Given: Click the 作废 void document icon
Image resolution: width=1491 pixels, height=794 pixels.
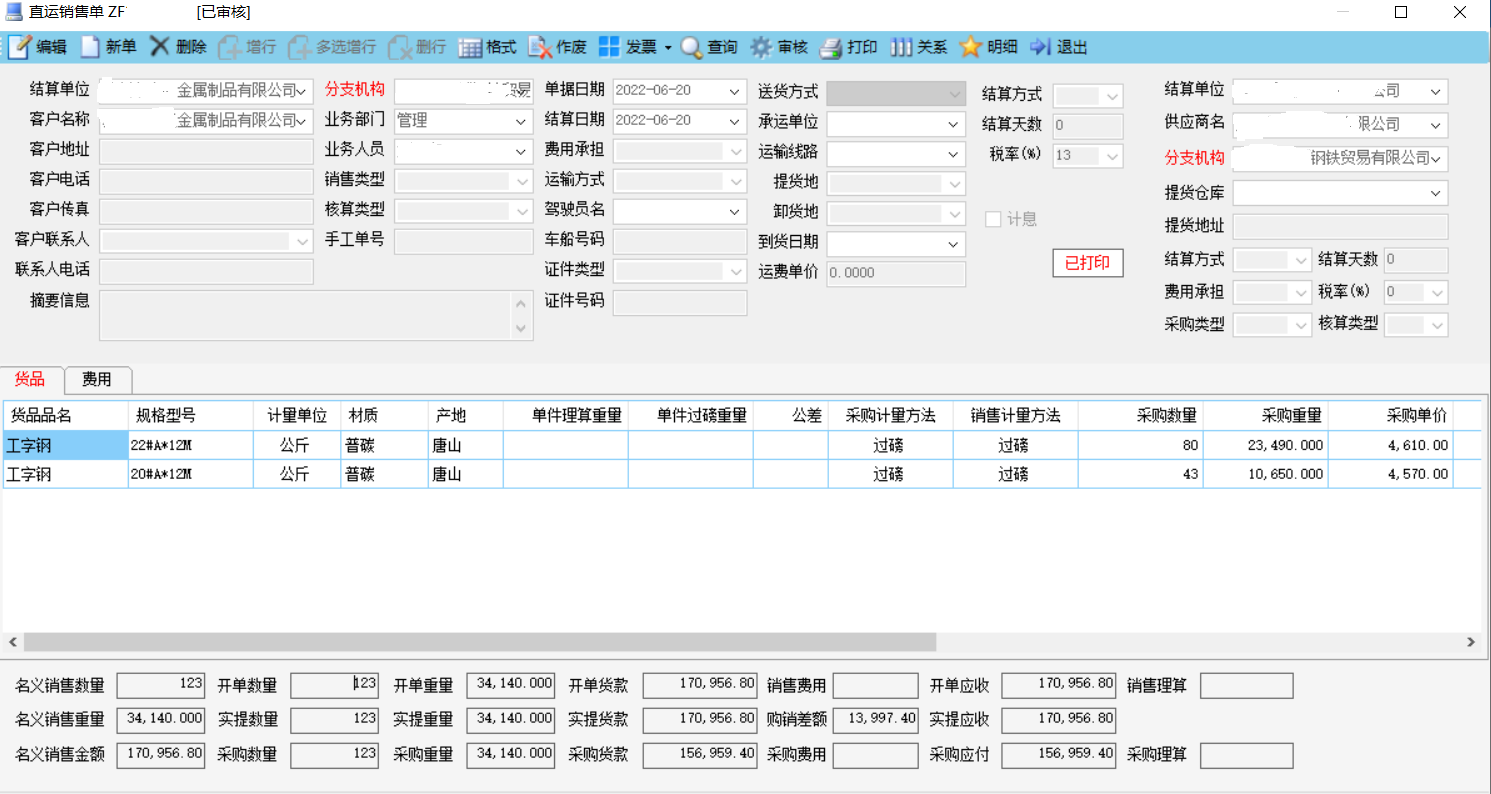Looking at the screenshot, I should click(x=540, y=47).
